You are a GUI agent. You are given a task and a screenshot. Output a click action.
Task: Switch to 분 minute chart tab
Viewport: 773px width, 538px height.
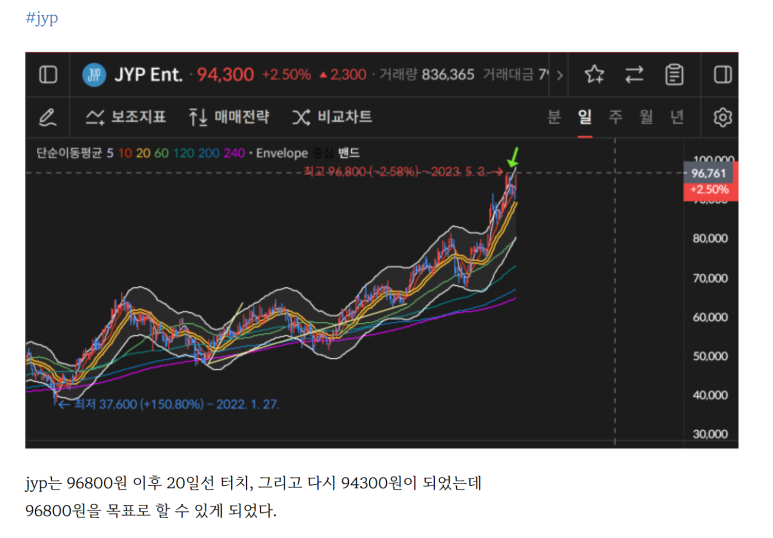(554, 117)
